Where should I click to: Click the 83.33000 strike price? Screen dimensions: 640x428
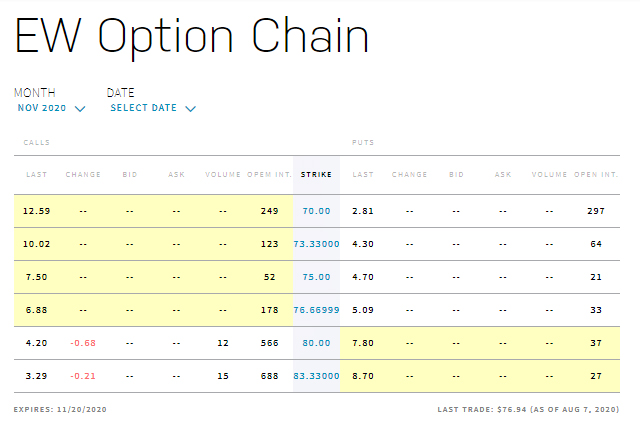click(316, 376)
